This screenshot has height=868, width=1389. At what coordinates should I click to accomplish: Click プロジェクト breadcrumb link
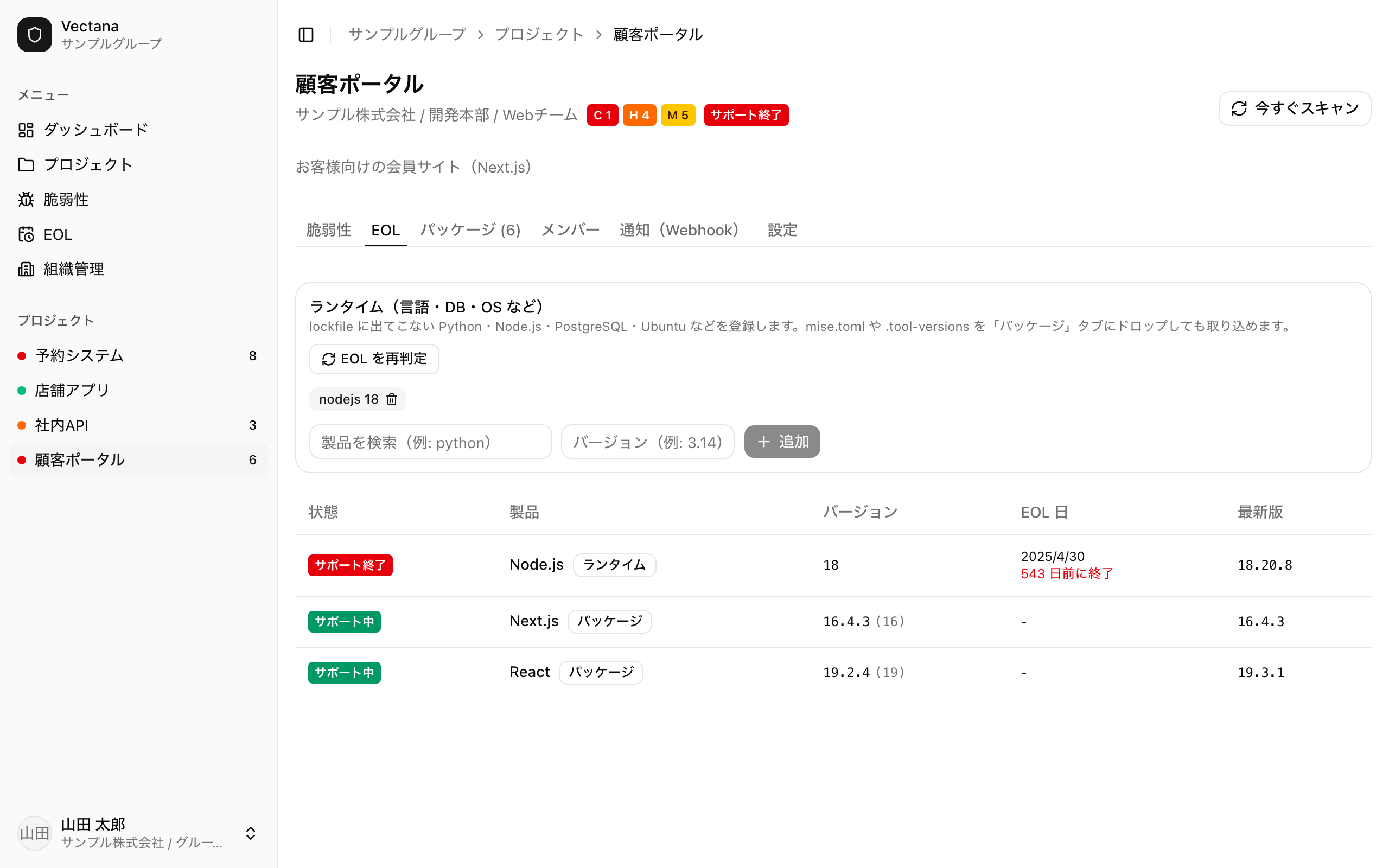pyautogui.click(x=539, y=34)
